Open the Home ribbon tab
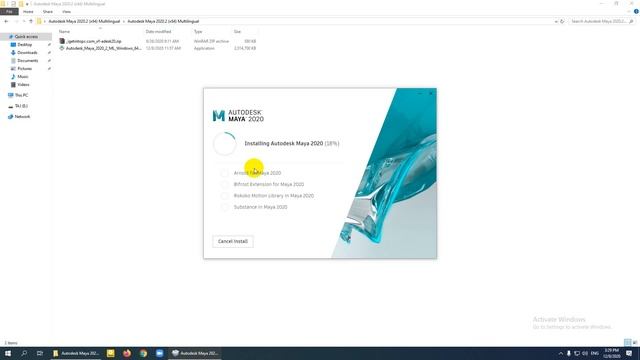This screenshot has height=360, width=640. (x=28, y=12)
